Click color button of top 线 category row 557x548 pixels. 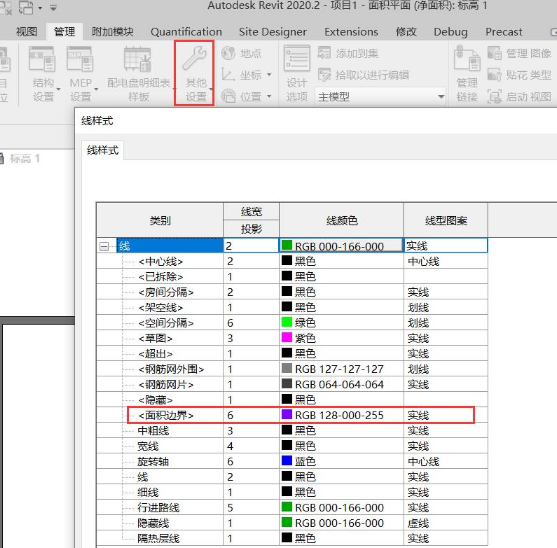pyautogui.click(x=341, y=246)
